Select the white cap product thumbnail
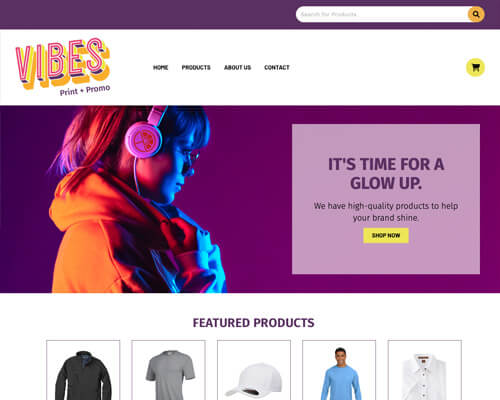500x400 pixels. coord(254,370)
